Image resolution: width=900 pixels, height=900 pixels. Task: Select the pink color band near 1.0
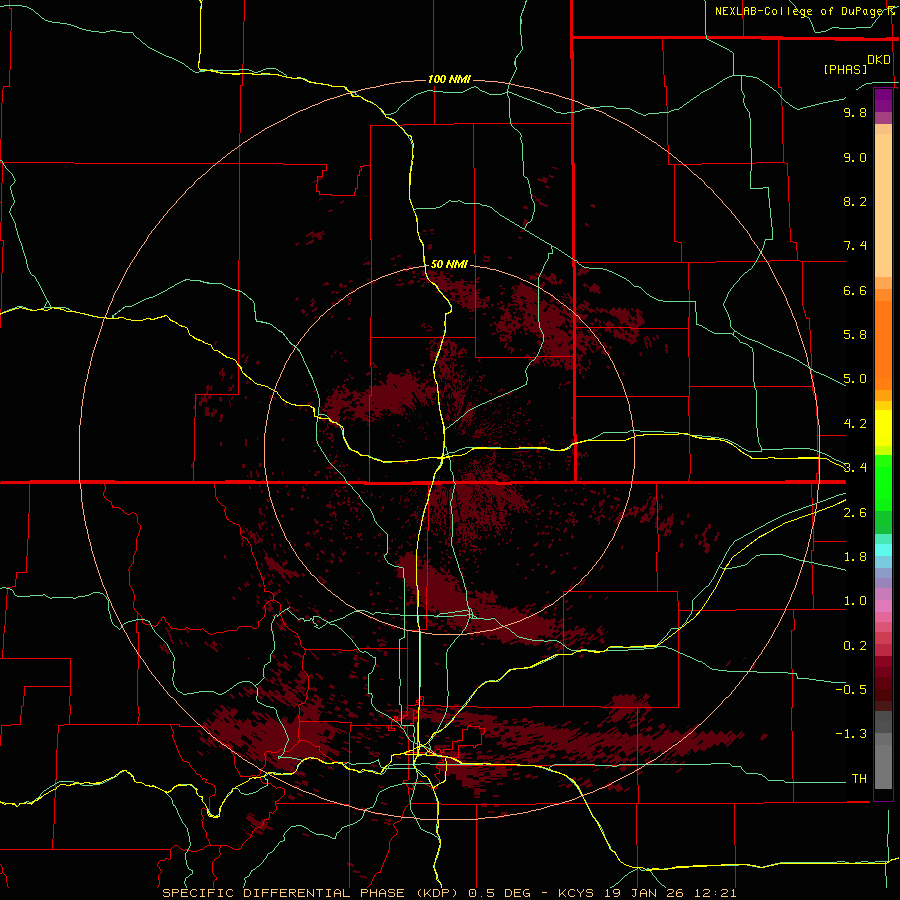[x=883, y=606]
